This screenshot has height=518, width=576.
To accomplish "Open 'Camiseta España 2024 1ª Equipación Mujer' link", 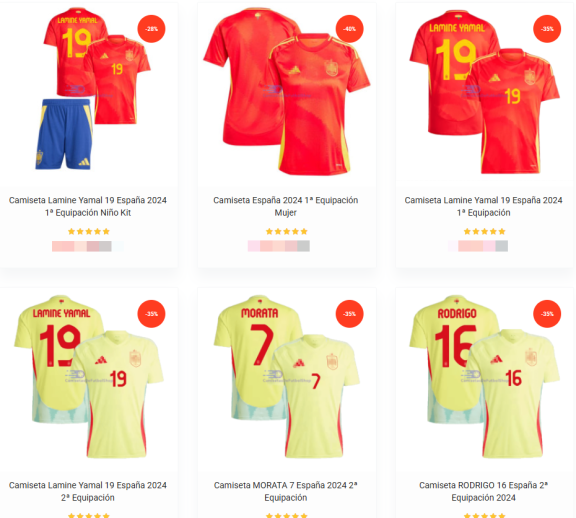I will tap(286, 206).
